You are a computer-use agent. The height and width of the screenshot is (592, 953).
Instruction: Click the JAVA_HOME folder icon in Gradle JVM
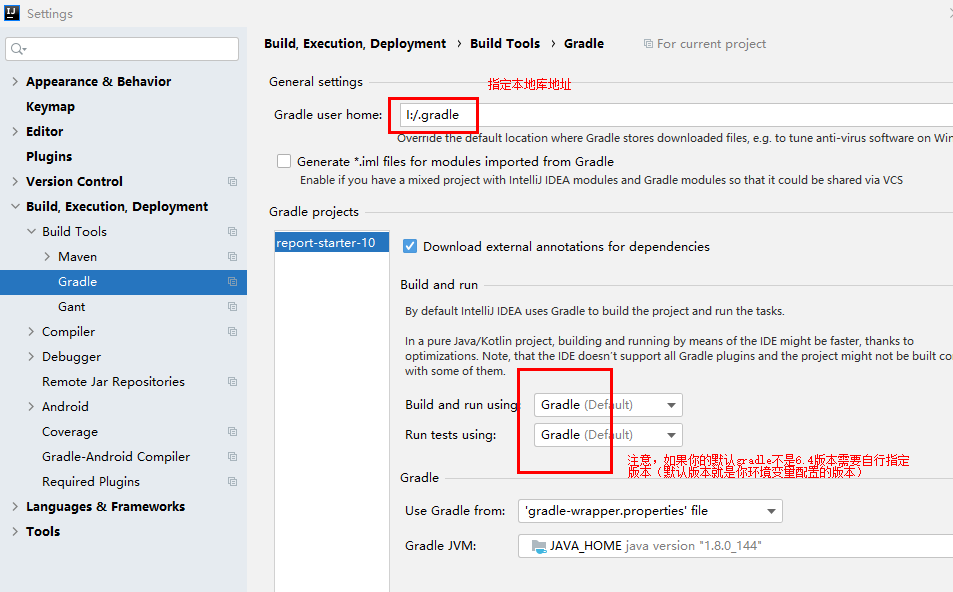click(538, 546)
